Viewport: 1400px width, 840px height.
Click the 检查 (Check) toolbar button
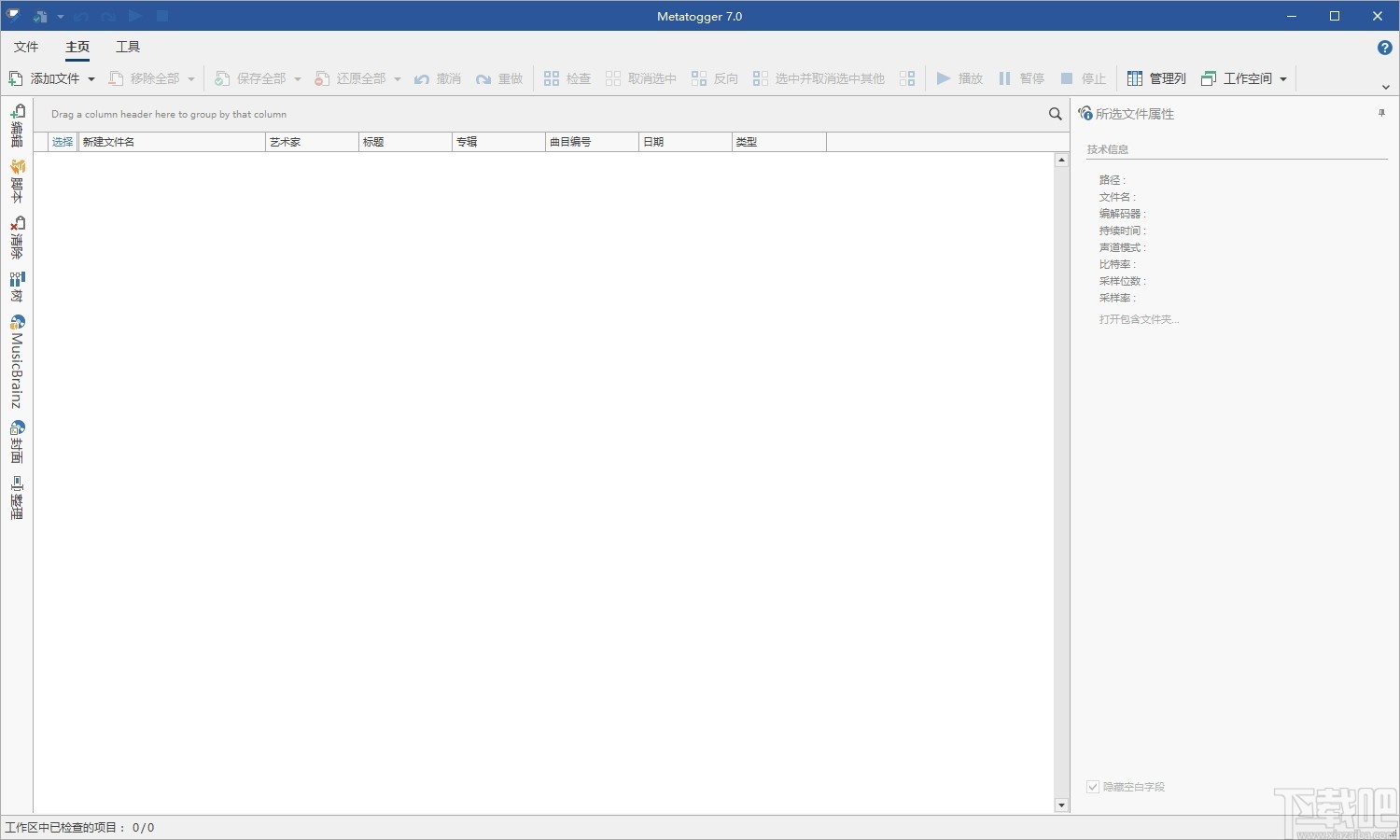tap(567, 78)
